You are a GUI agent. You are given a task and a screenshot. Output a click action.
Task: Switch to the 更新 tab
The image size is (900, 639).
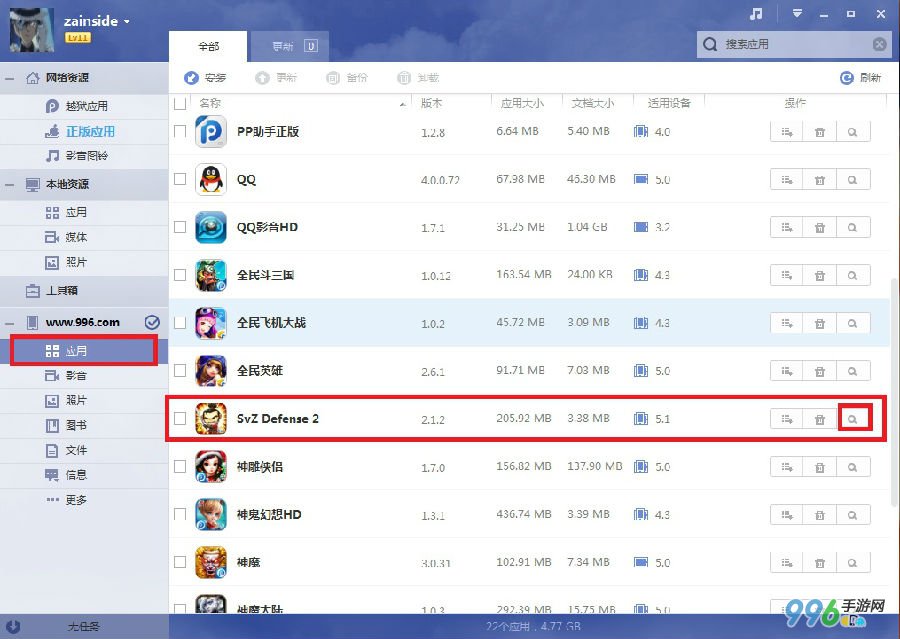point(290,47)
